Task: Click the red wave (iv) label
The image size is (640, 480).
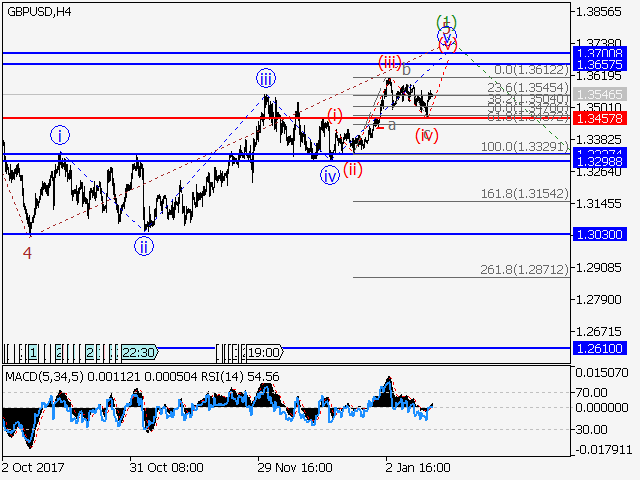Action: pyautogui.click(x=427, y=135)
